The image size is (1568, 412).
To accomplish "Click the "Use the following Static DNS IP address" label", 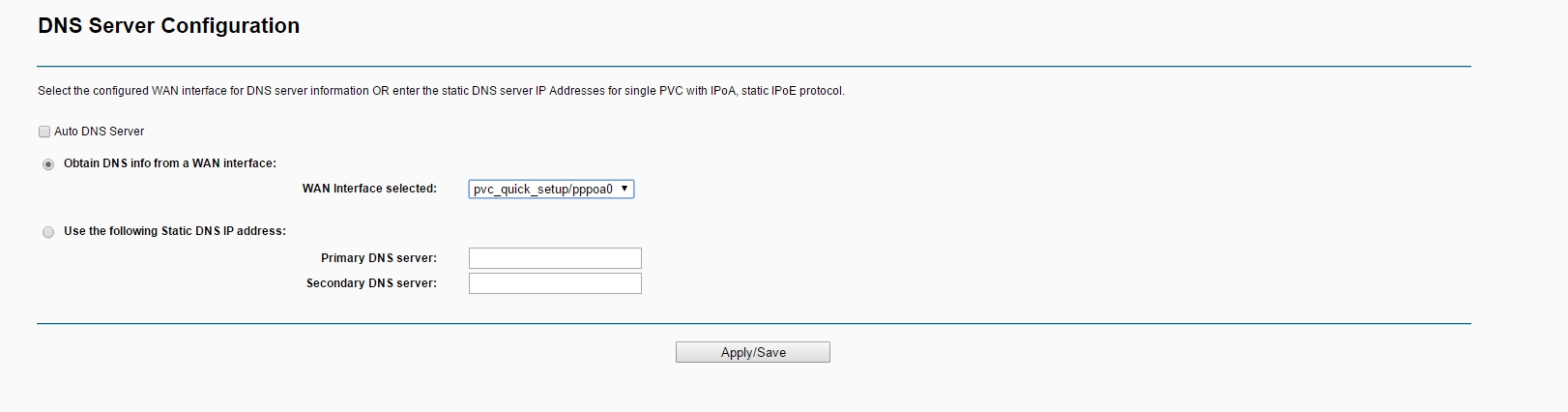I will pos(174,231).
